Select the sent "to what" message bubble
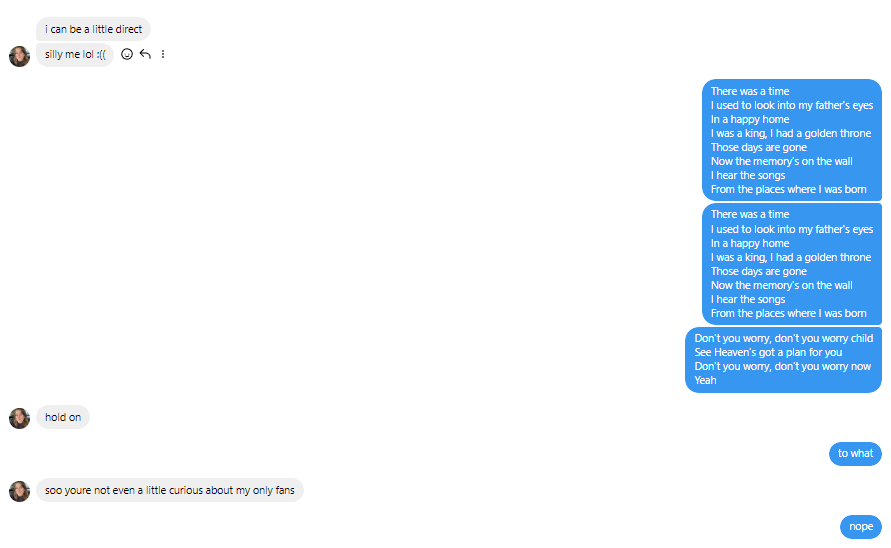 pos(855,454)
